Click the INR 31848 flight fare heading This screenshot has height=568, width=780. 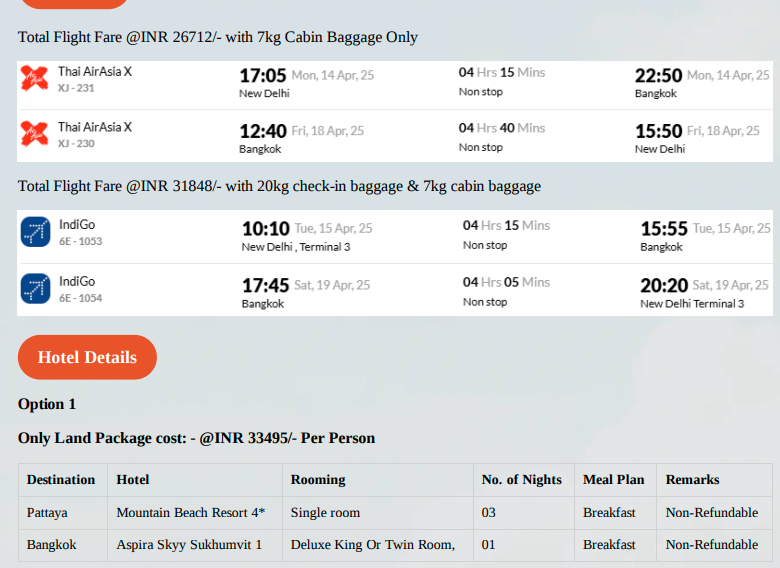(x=279, y=186)
